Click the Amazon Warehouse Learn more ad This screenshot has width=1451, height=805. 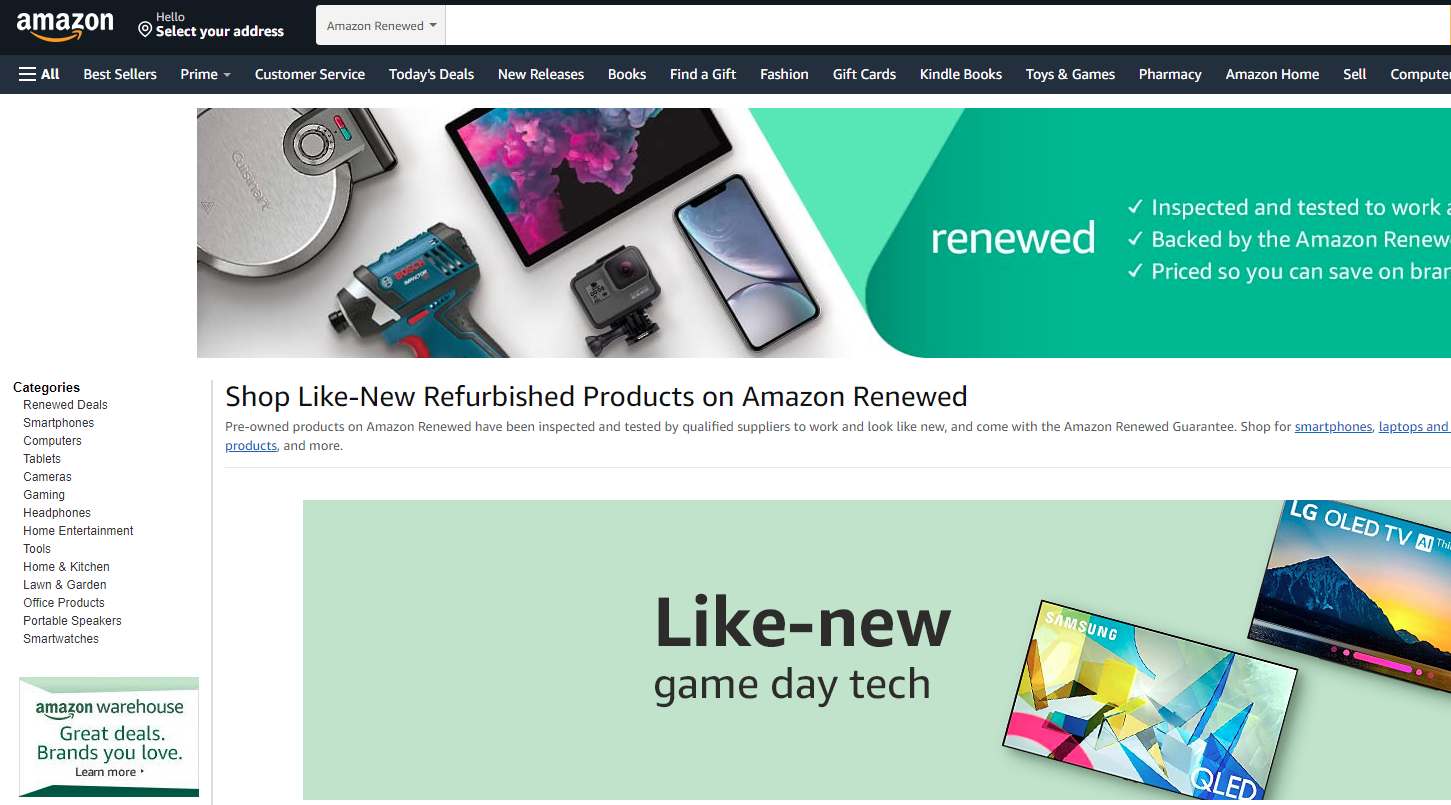point(109,737)
